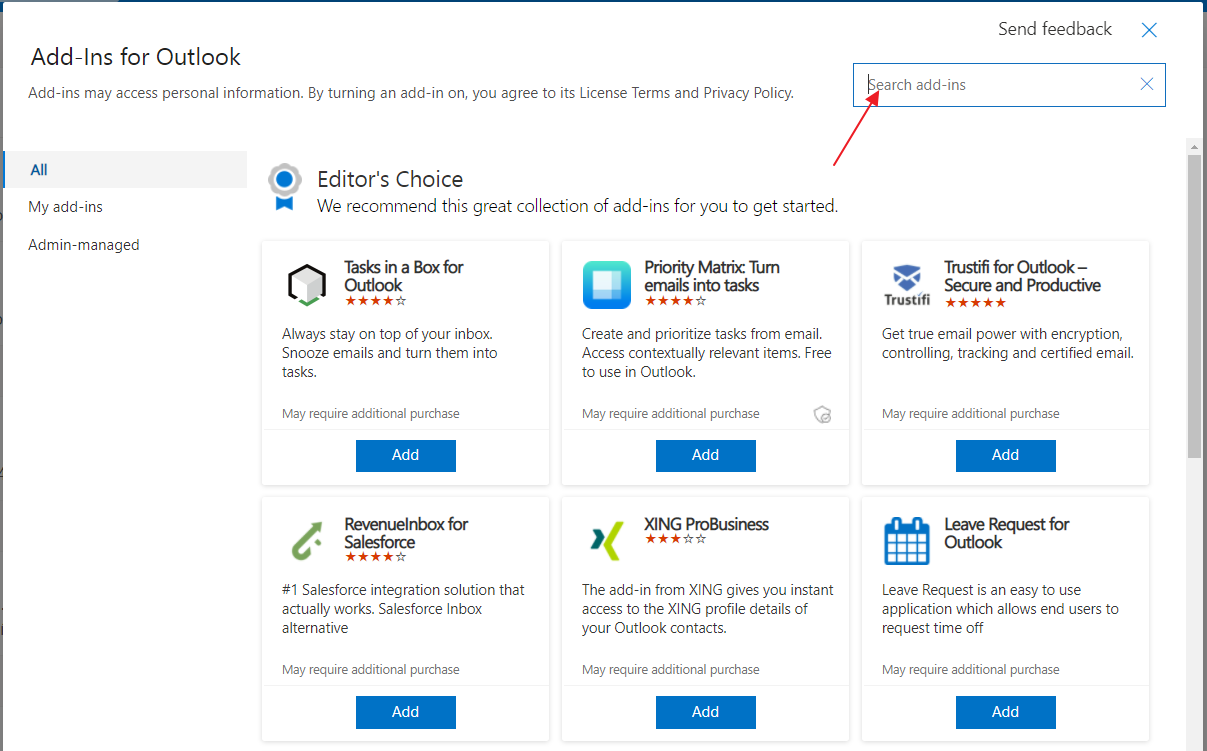Open Leave Request for Outlook title
The height and width of the screenshot is (751, 1207).
pos(1007,533)
